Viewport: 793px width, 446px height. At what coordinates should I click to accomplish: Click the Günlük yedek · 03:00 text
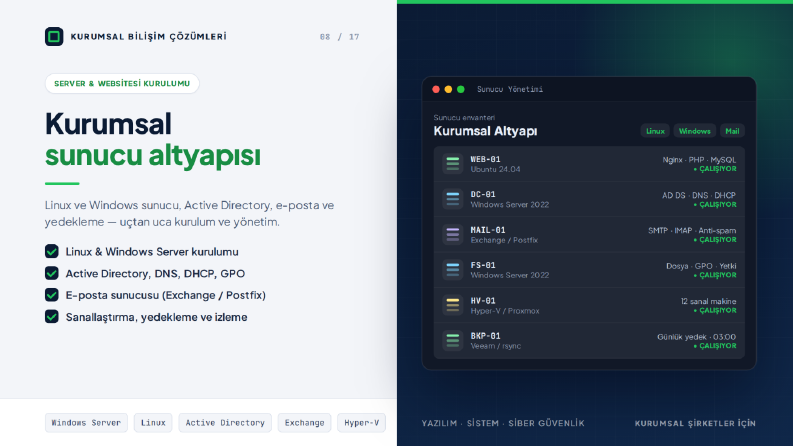point(696,337)
